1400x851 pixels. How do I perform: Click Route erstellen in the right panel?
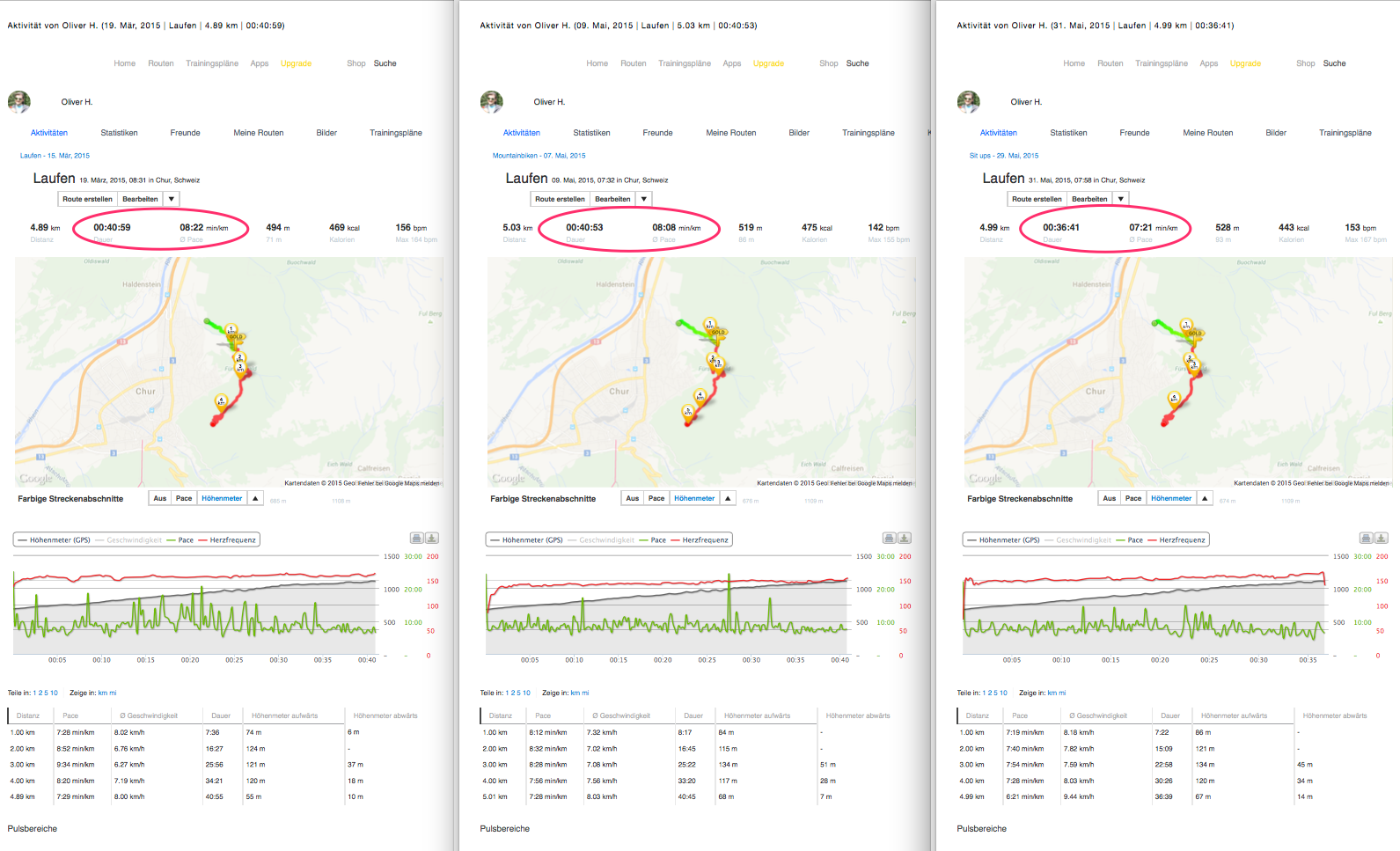click(x=1037, y=199)
